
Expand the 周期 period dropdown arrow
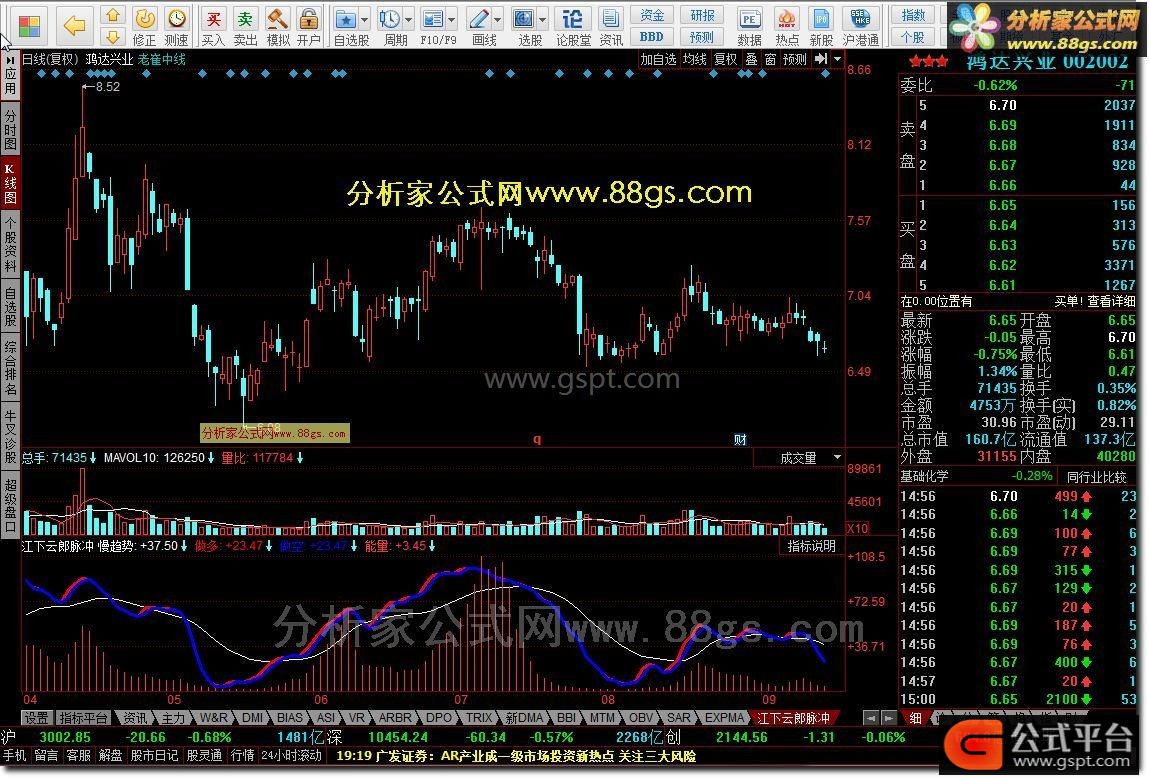408,20
